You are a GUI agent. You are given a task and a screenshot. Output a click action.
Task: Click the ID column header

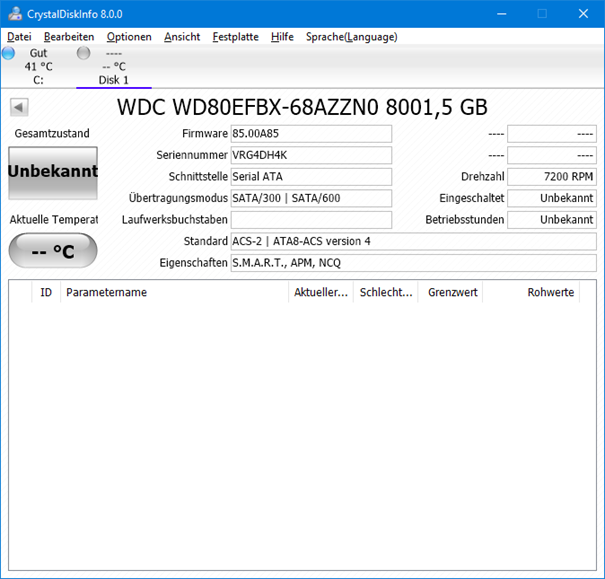46,292
